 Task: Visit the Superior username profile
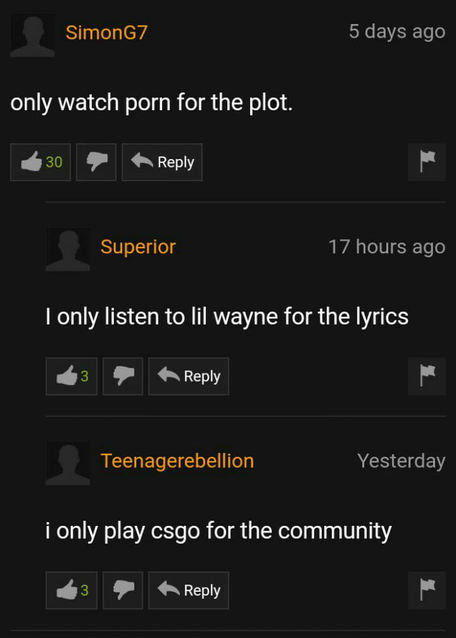click(138, 247)
